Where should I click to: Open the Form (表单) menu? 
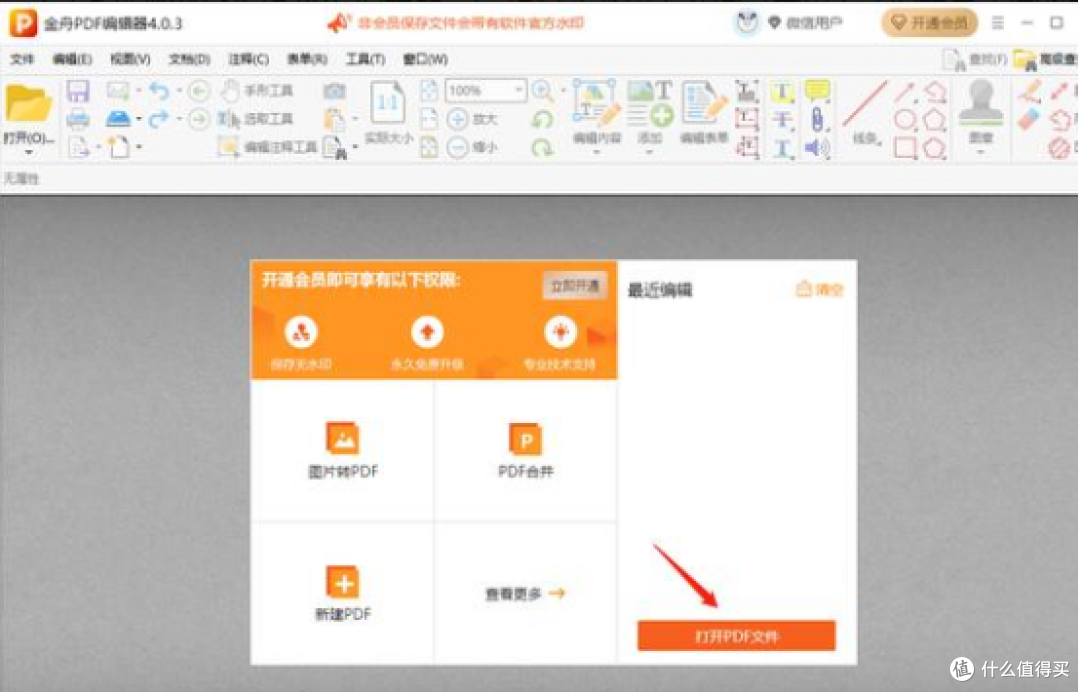pyautogui.click(x=307, y=59)
